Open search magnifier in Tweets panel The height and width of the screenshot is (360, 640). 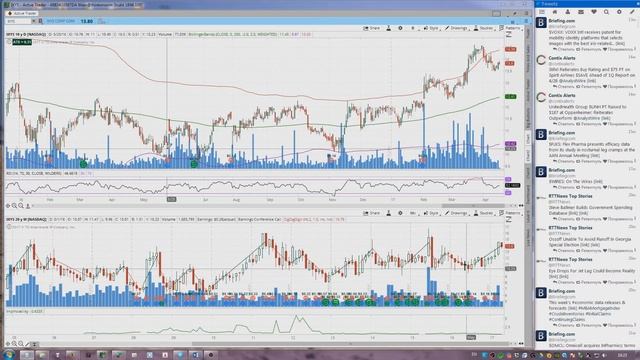tap(607, 12)
